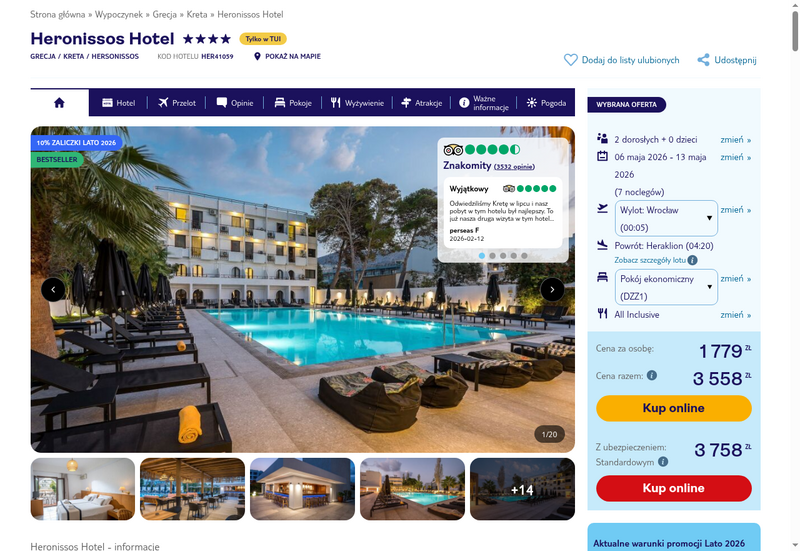Select the first review carousel dot
The image size is (800, 551).
pyautogui.click(x=482, y=256)
